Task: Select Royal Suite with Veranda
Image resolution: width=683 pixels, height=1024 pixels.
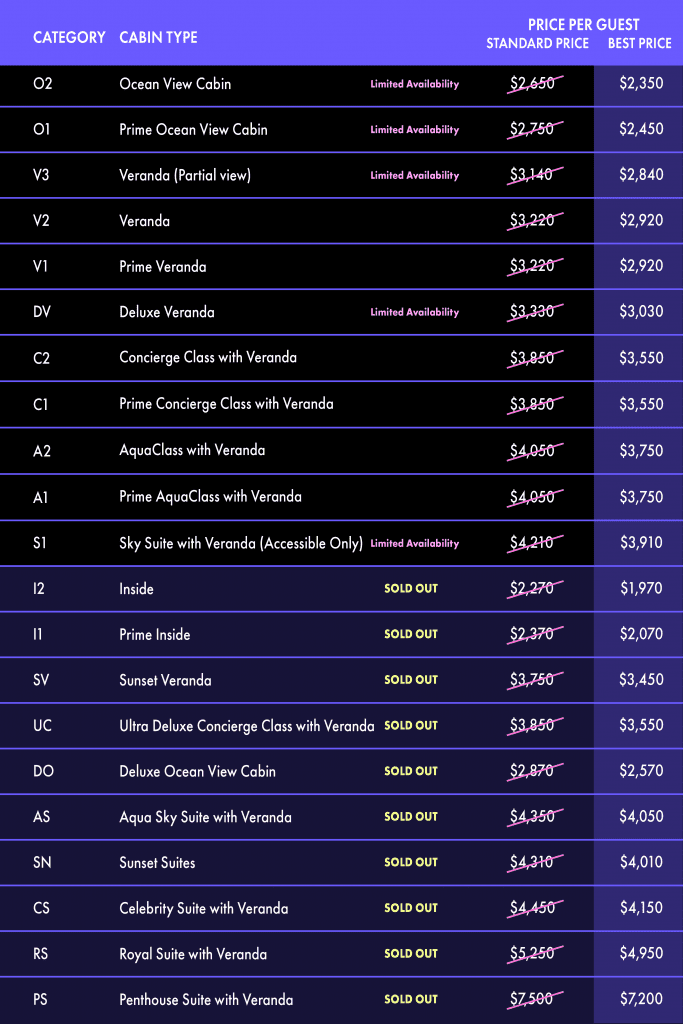Action: (x=193, y=954)
